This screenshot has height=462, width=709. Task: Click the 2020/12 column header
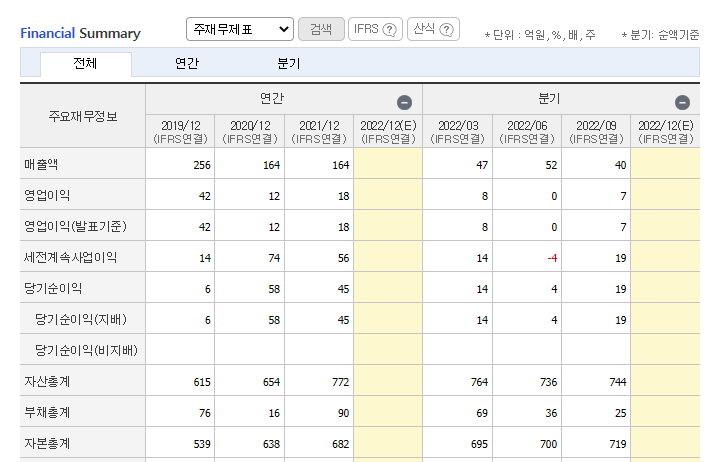[x=250, y=132]
